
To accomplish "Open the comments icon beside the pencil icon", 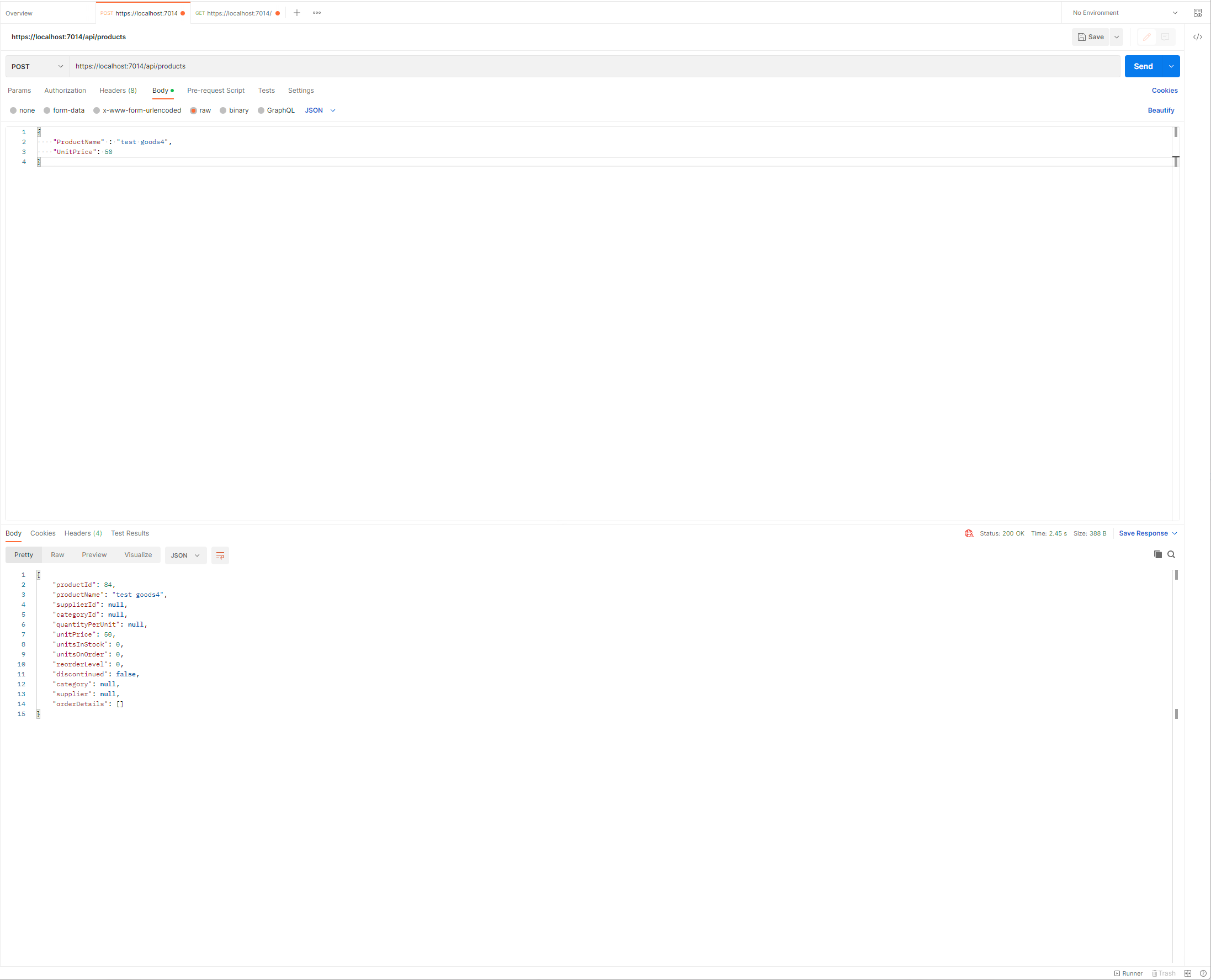I will pos(1165,37).
